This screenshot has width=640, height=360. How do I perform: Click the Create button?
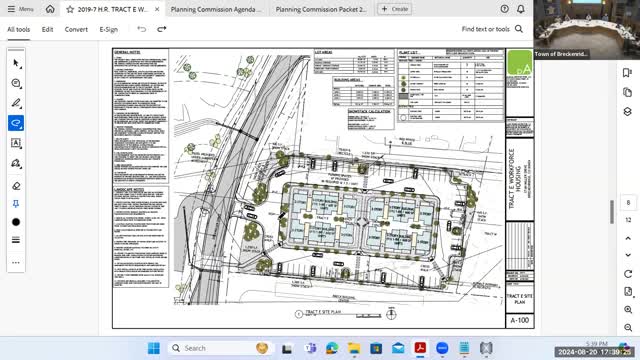click(x=394, y=9)
